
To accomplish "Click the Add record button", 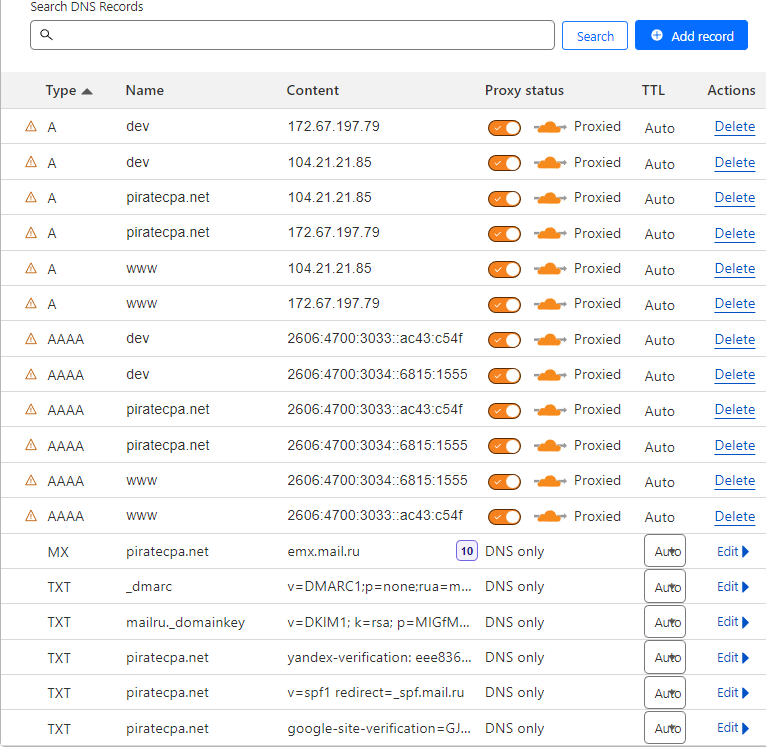I will tap(691, 35).
